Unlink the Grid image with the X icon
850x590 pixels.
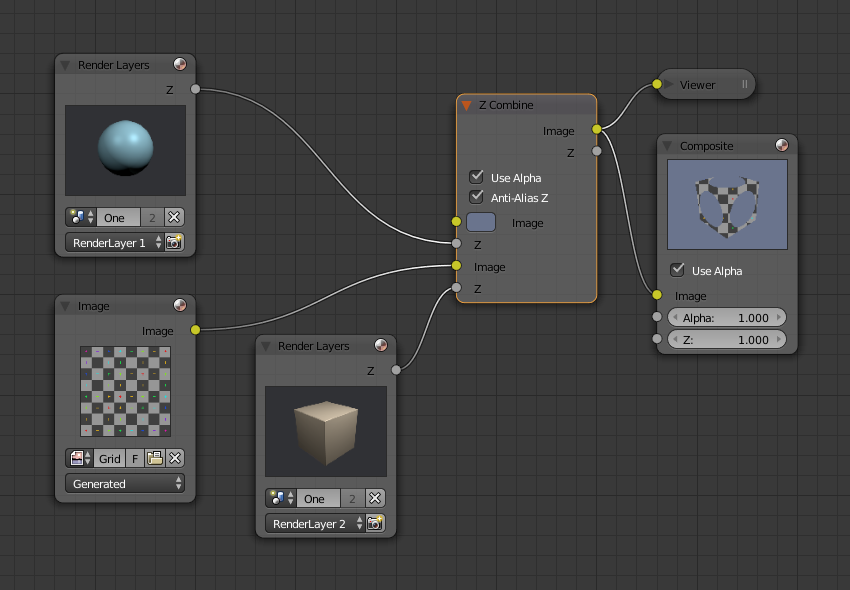click(x=175, y=458)
